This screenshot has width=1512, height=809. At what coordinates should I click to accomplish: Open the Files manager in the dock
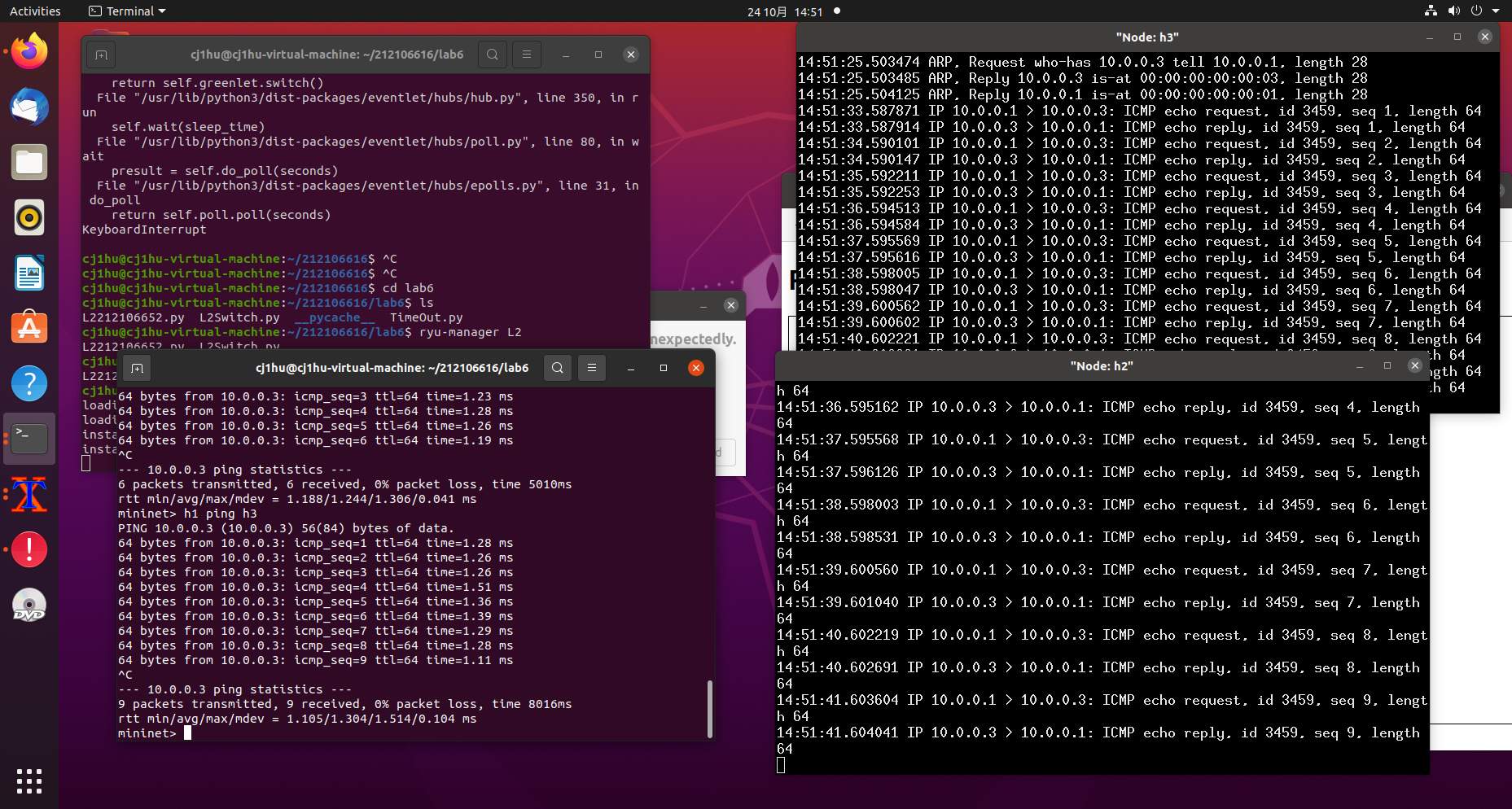[x=29, y=163]
